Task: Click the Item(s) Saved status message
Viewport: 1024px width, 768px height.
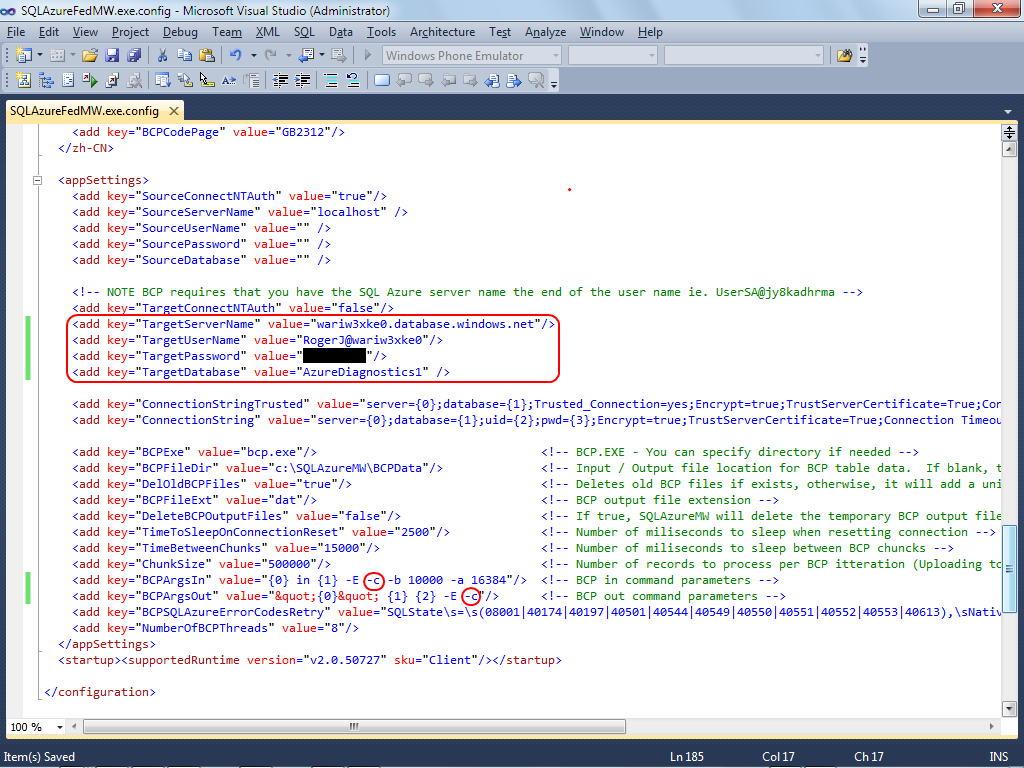Action: [x=39, y=756]
